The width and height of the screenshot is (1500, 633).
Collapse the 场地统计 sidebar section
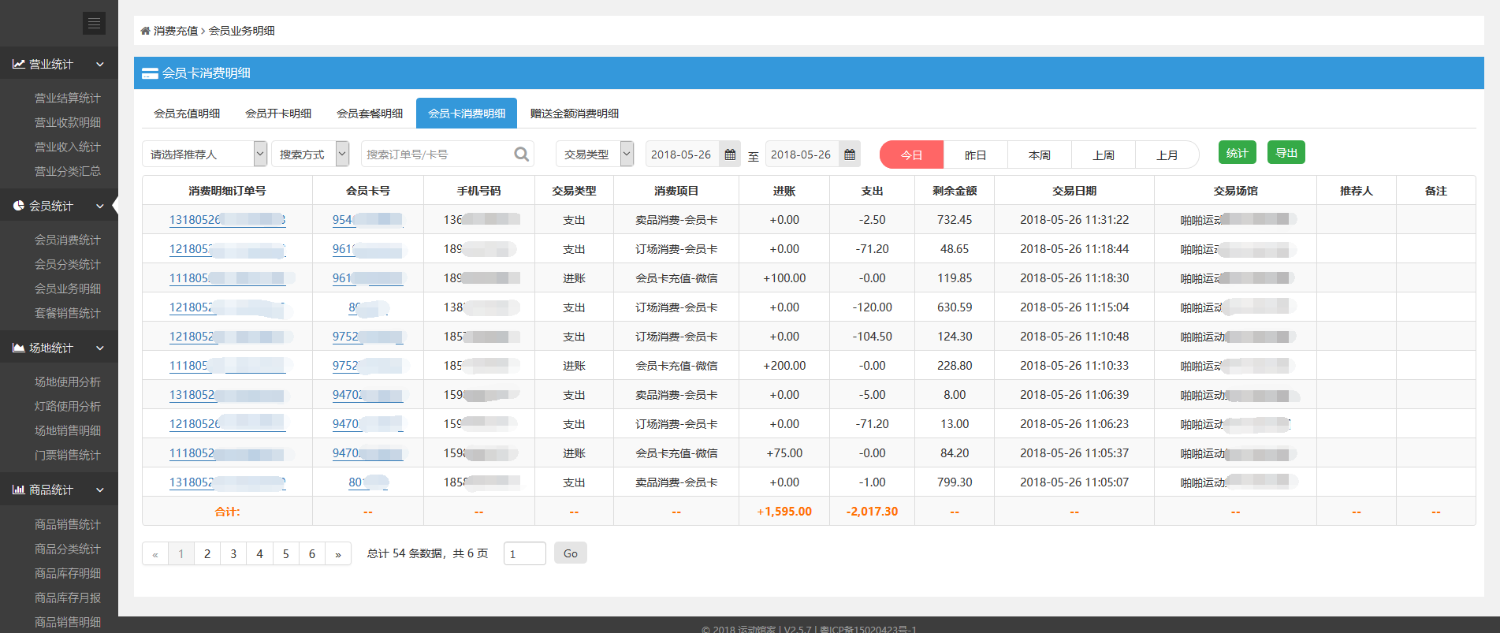100,348
